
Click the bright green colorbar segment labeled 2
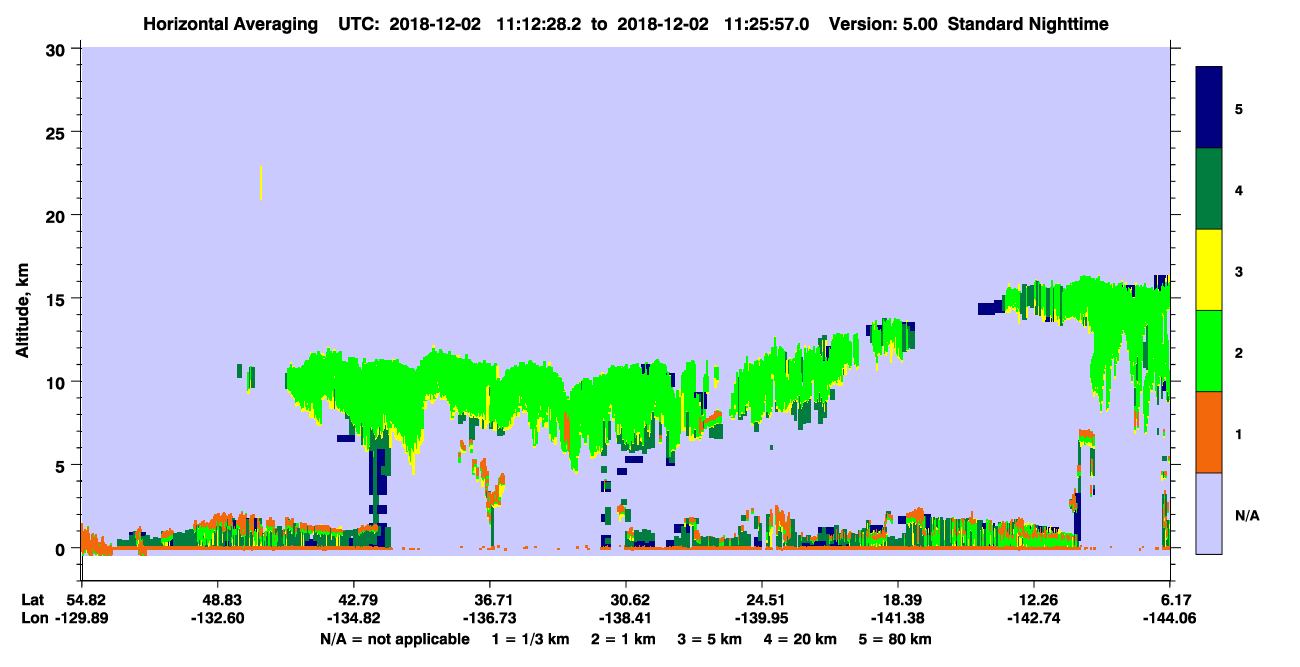pyautogui.click(x=1209, y=351)
